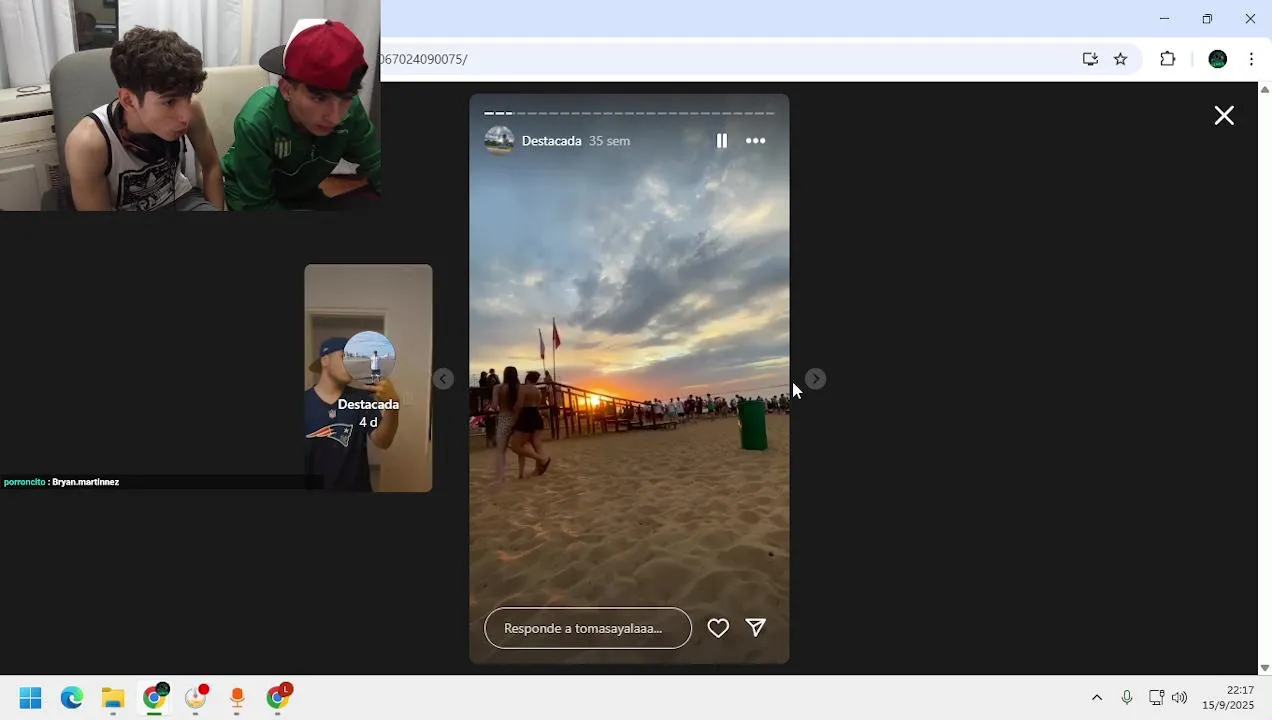Open second Chrome taskbar icon with L badge
The width and height of the screenshot is (1272, 720).
pyautogui.click(x=279, y=697)
